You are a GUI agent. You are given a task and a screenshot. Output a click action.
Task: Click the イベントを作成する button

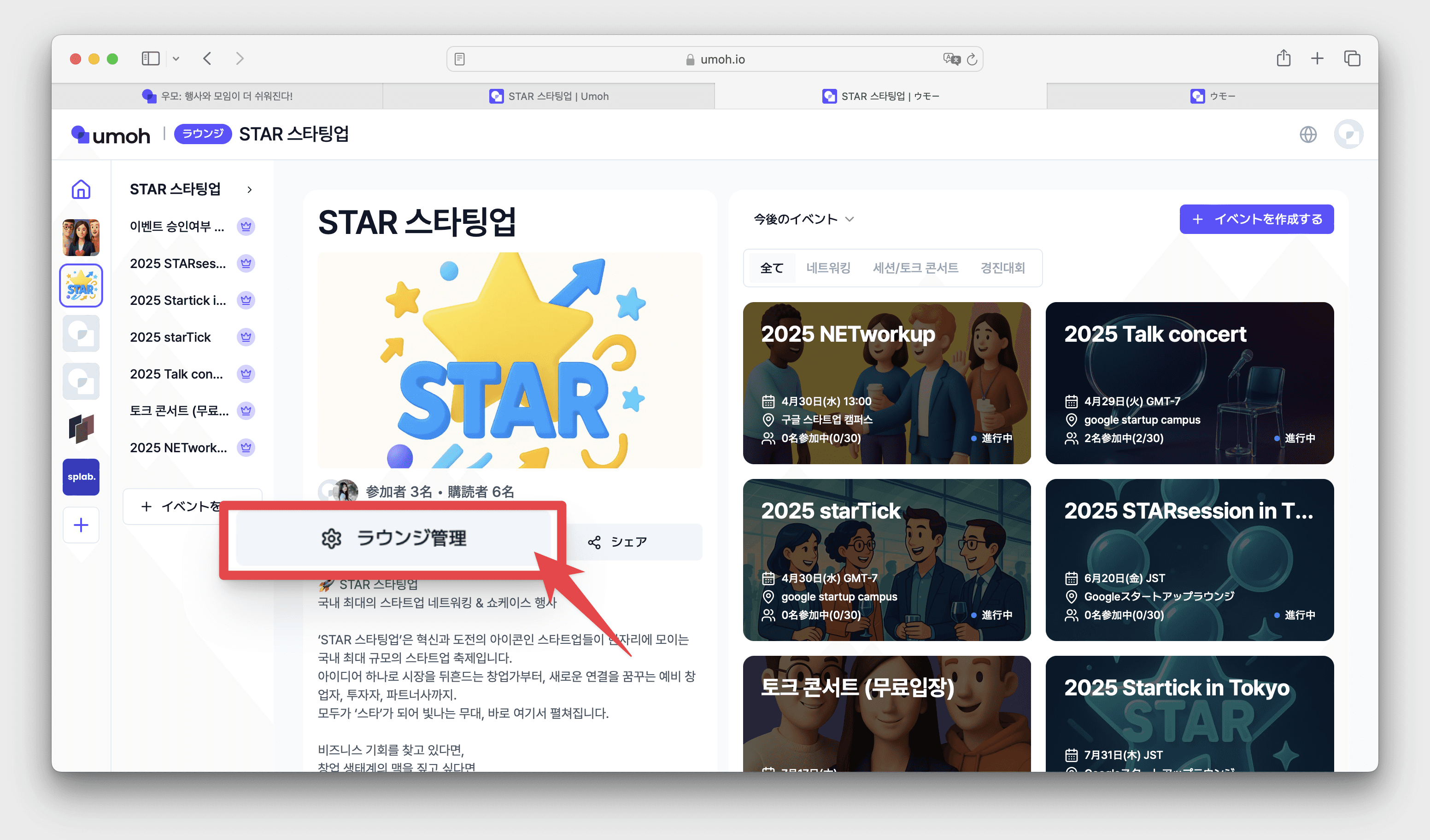pos(1256,219)
